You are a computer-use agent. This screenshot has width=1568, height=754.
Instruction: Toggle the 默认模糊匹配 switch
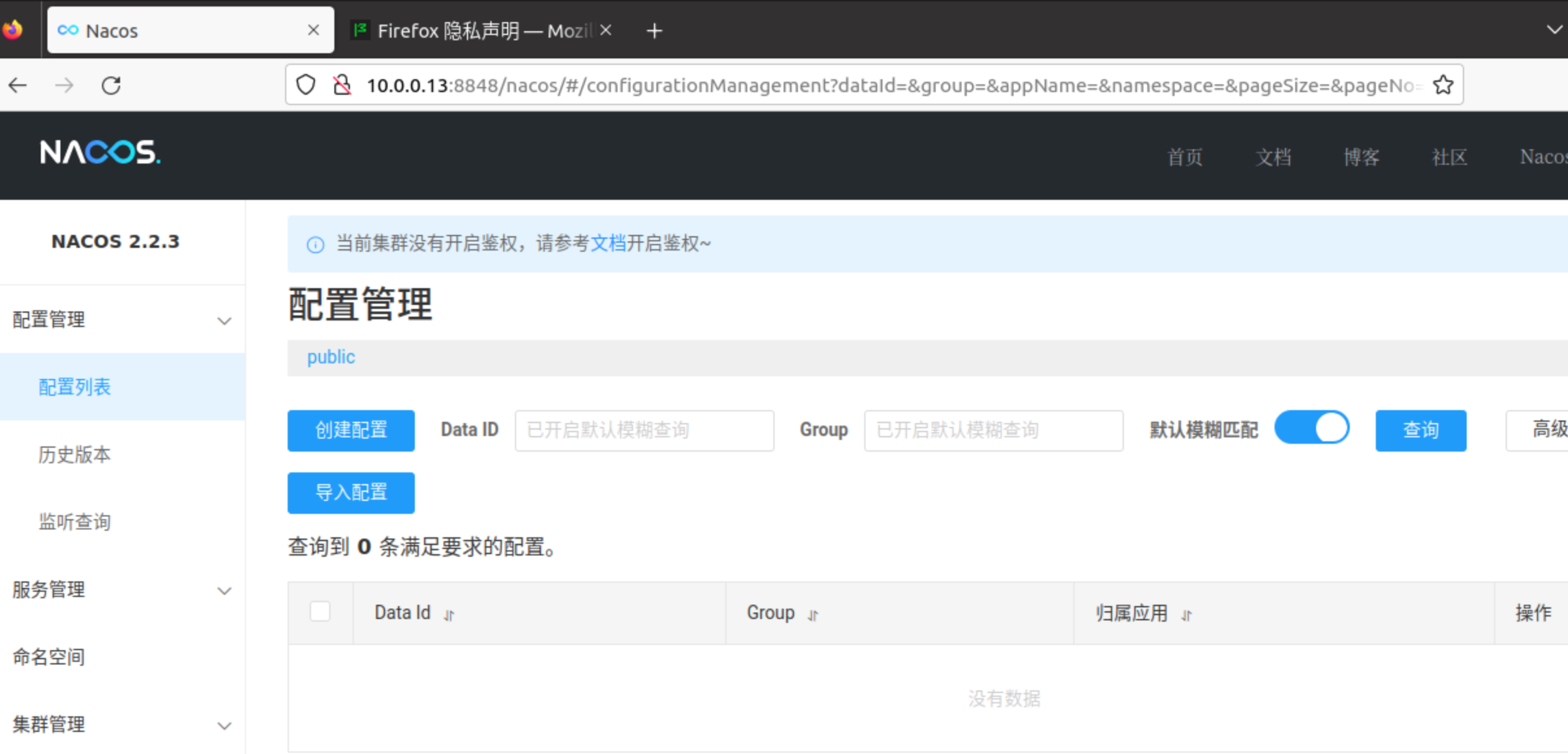coord(1312,428)
